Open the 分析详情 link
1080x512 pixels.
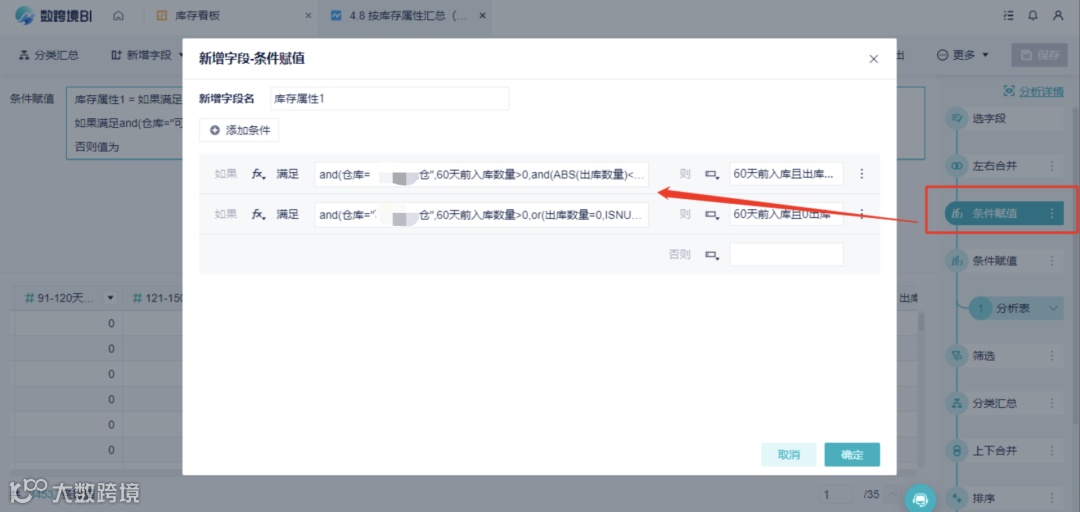(x=1035, y=91)
